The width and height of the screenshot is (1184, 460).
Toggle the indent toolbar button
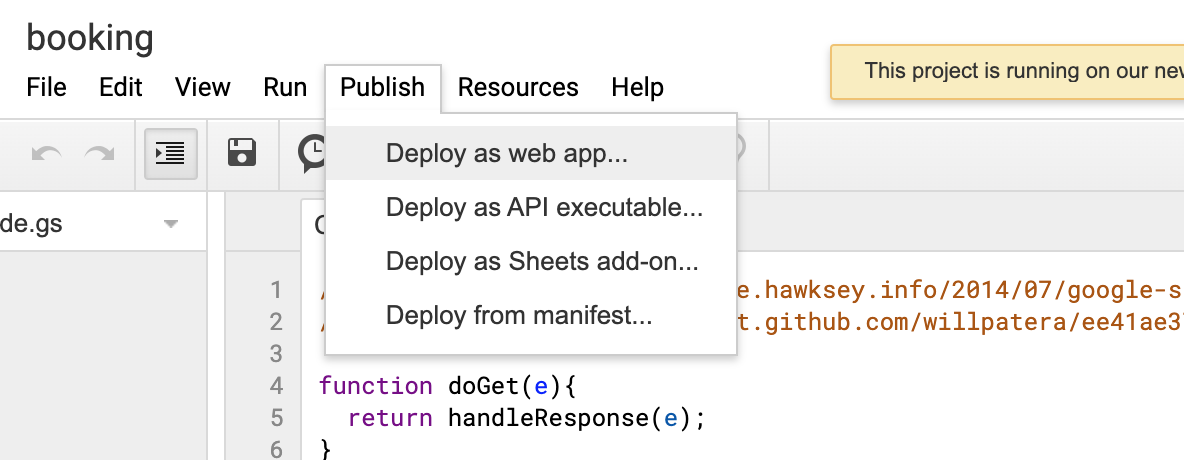[x=171, y=153]
